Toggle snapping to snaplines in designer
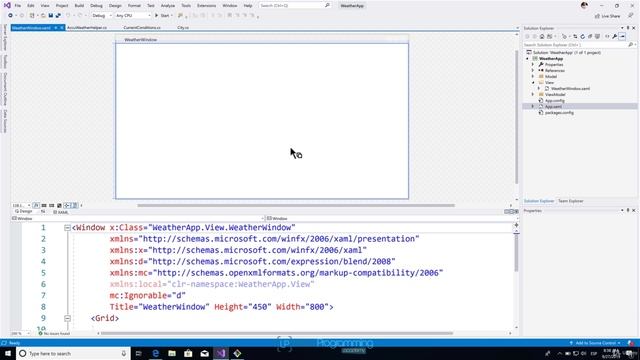This screenshot has width=640, height=360. [x=67, y=205]
